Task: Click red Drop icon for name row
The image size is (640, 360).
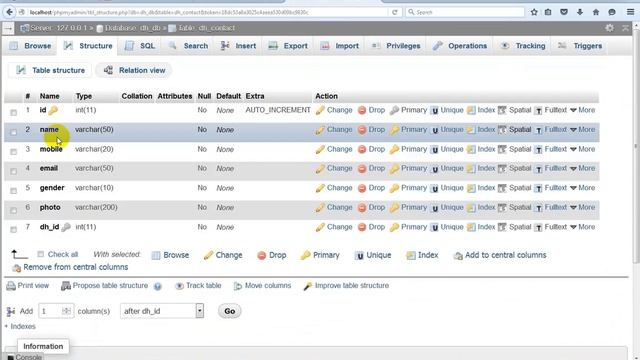Action: [x=362, y=130]
